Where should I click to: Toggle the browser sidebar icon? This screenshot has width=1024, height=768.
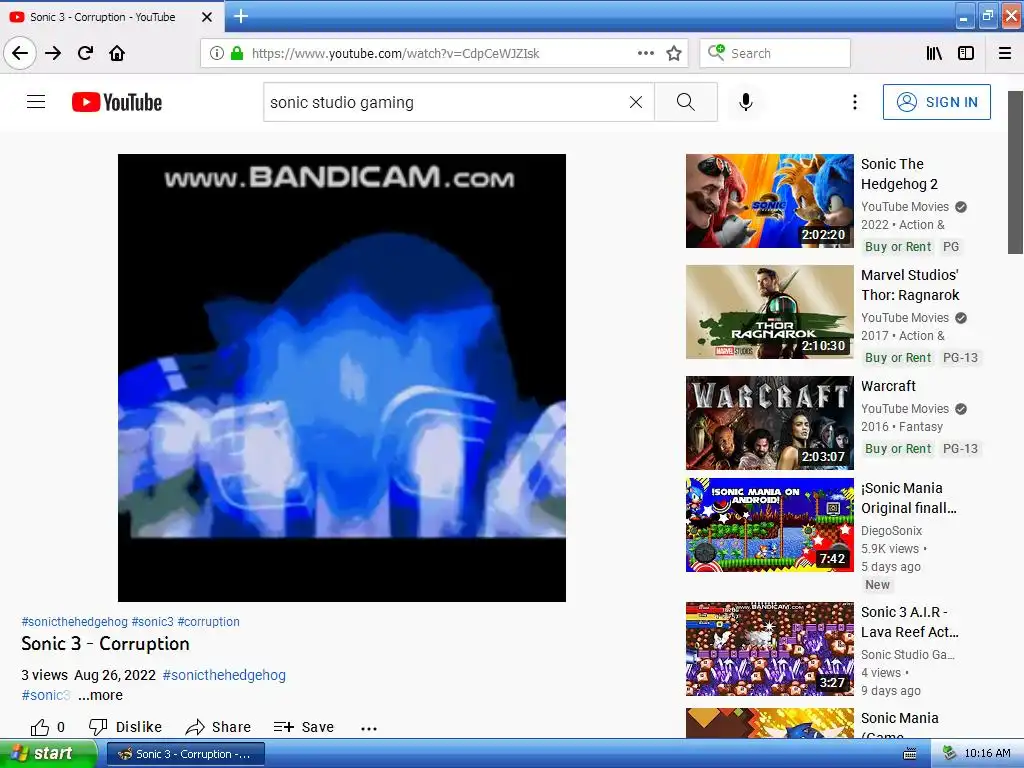coord(966,53)
